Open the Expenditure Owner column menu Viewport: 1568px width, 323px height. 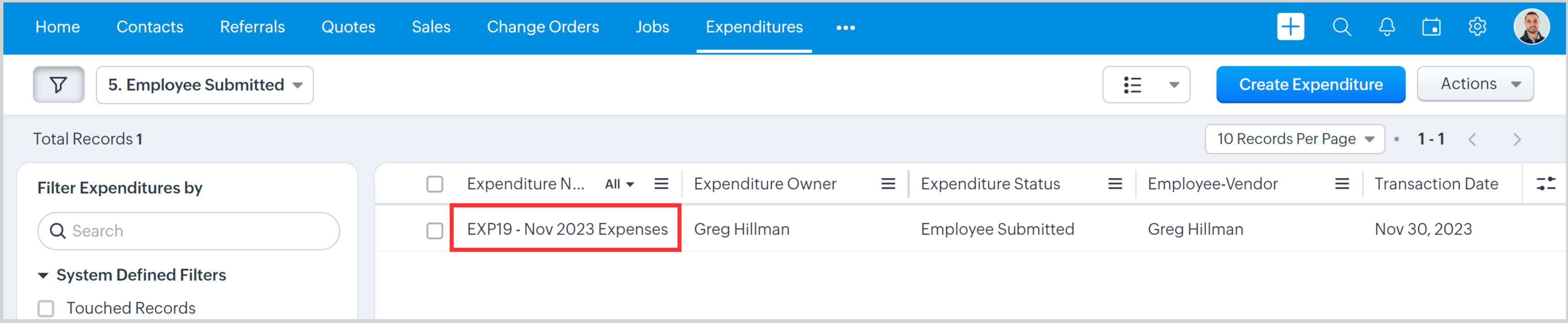click(888, 184)
